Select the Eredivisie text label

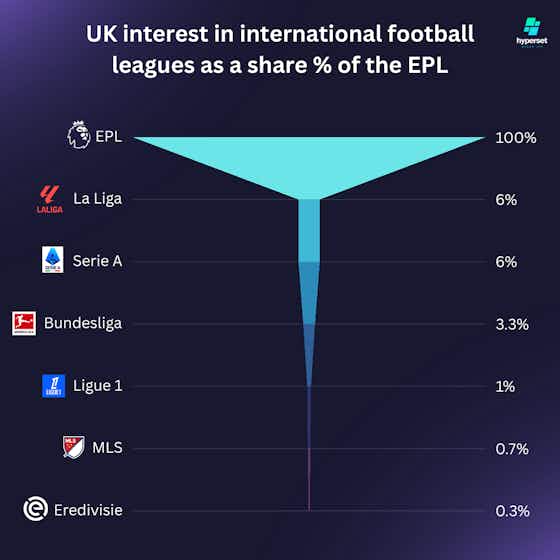[88, 510]
